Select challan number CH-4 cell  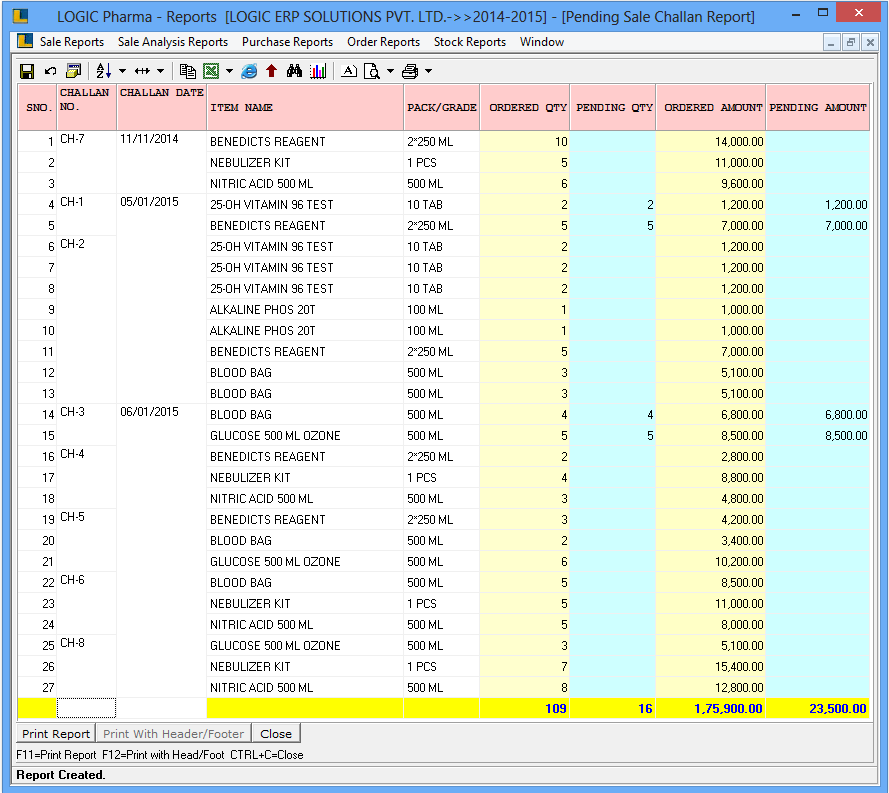tap(87, 478)
